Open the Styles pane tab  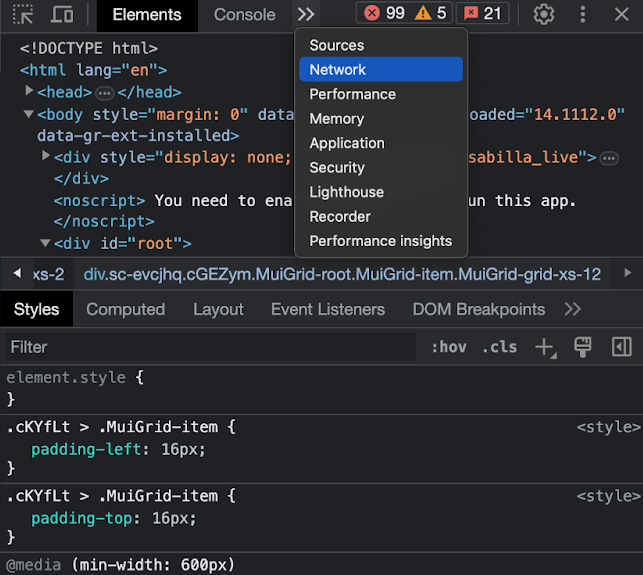36,309
